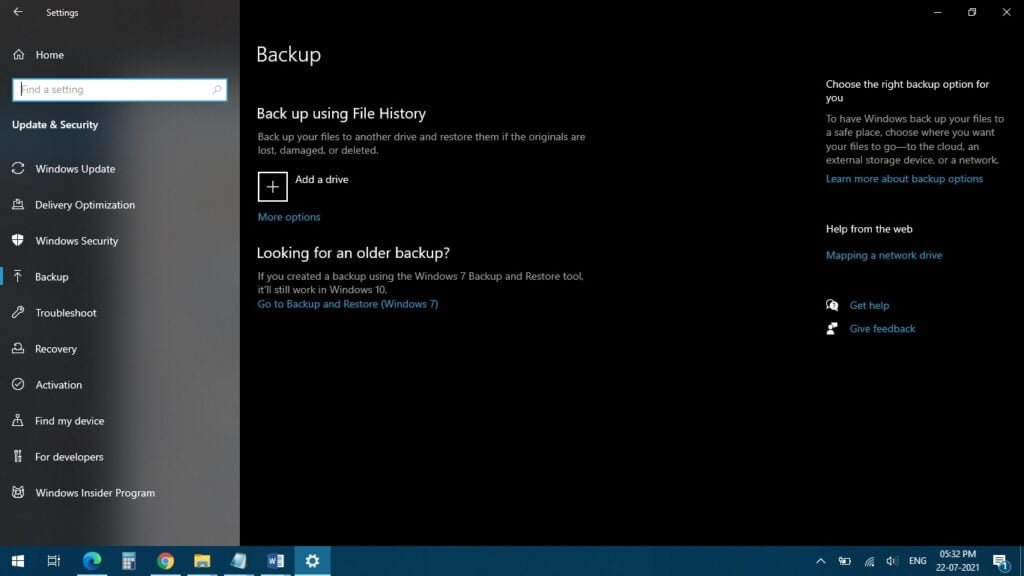The width and height of the screenshot is (1024, 576).
Task: Launch Google Chrome from the taskbar
Action: point(165,561)
